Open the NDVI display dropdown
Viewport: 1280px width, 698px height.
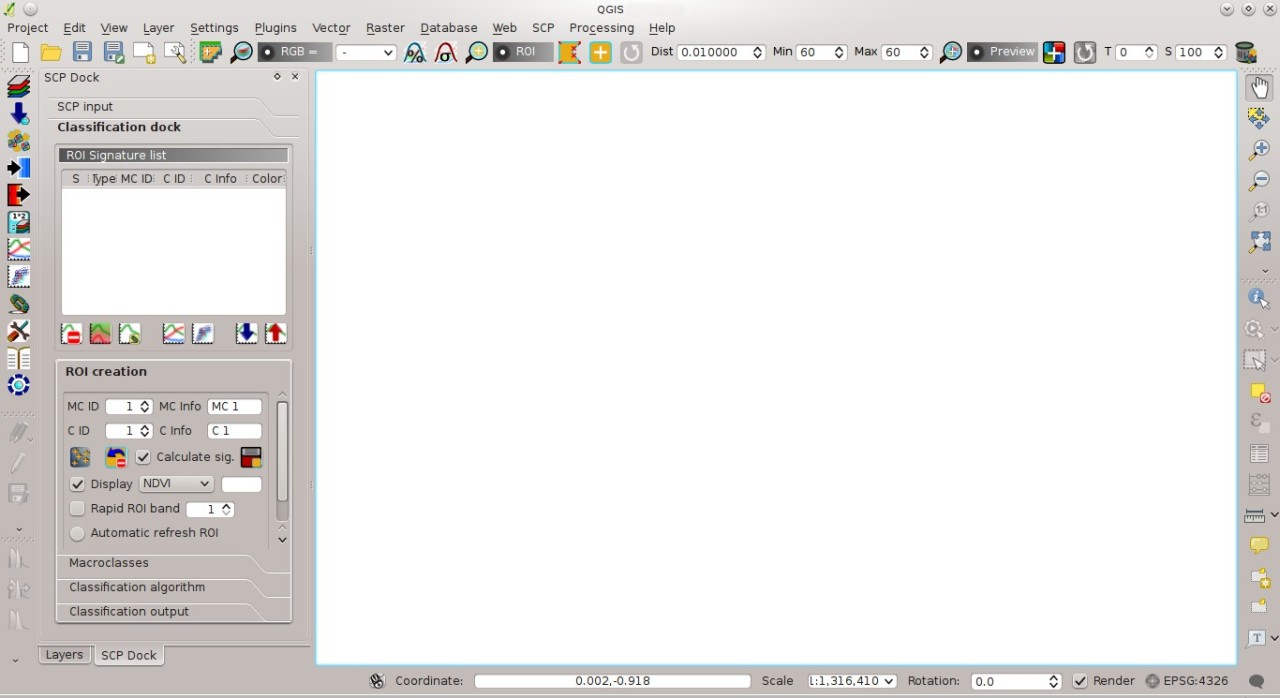click(176, 484)
